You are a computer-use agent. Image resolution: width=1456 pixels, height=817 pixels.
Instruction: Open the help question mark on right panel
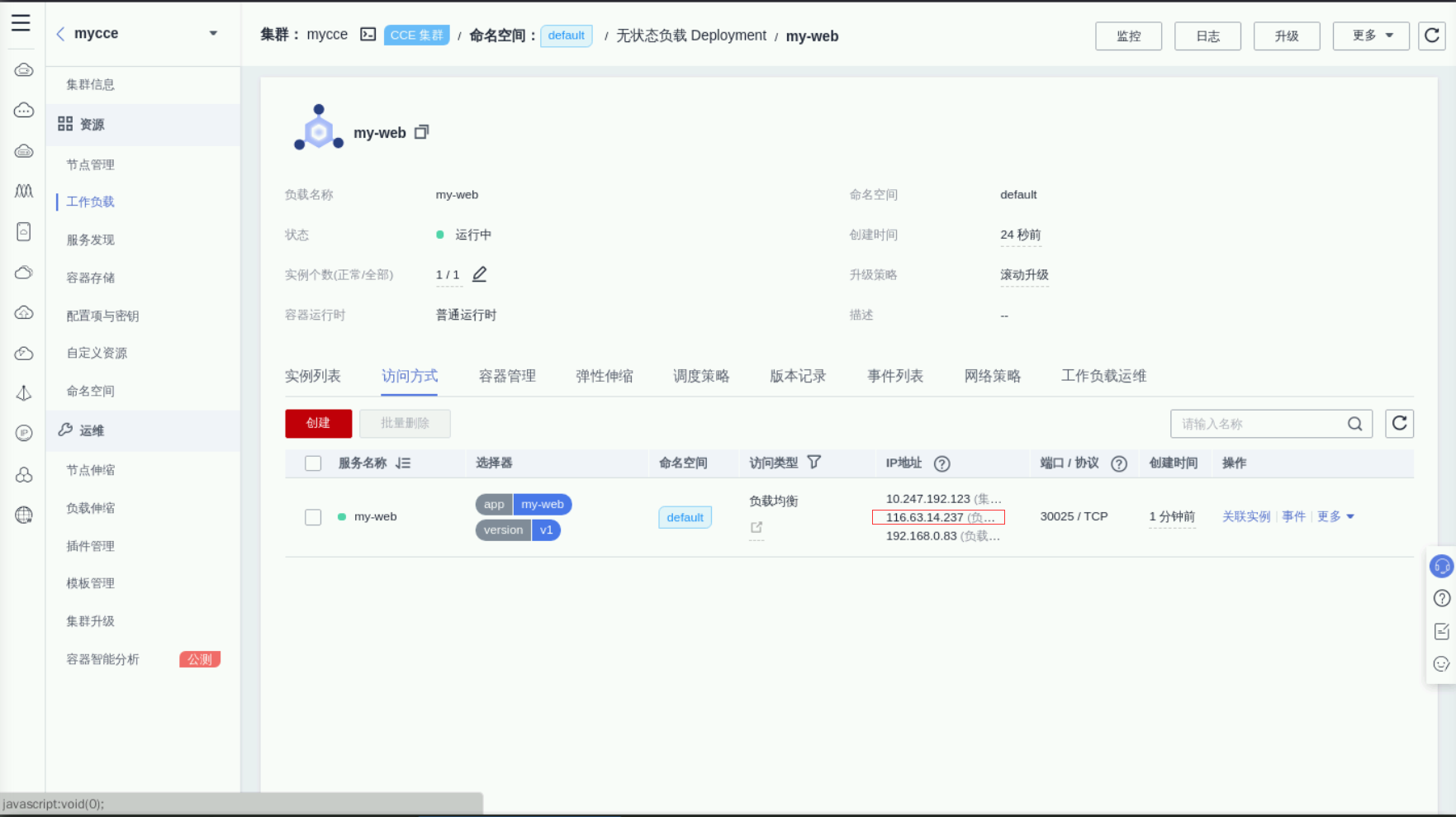pos(1442,599)
